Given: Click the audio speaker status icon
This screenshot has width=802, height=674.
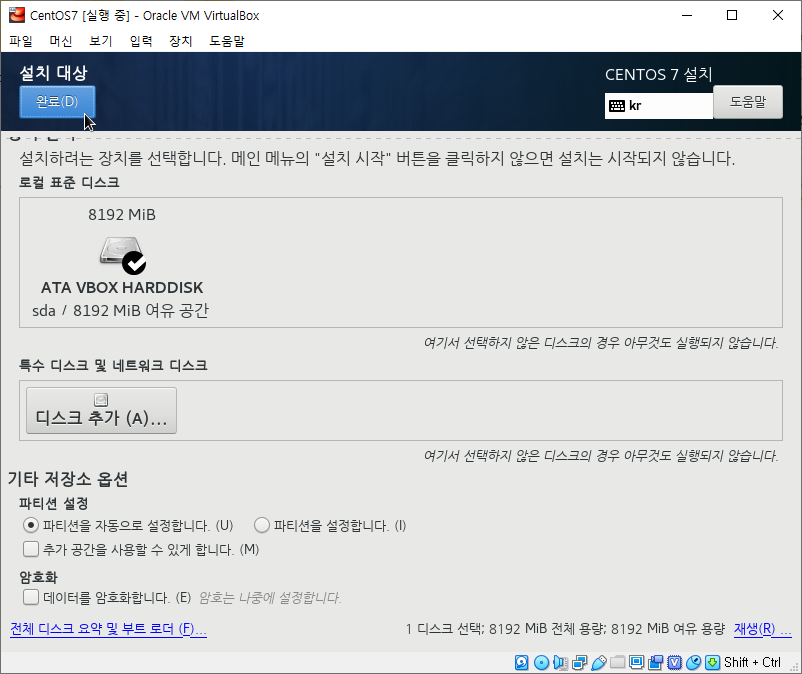Looking at the screenshot, I should pyautogui.click(x=560, y=662).
